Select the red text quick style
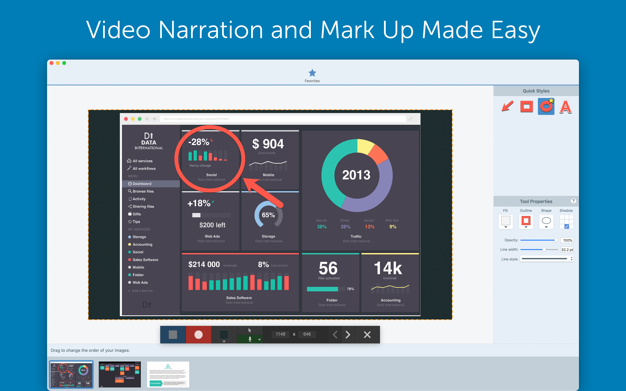626x391 pixels. (565, 107)
